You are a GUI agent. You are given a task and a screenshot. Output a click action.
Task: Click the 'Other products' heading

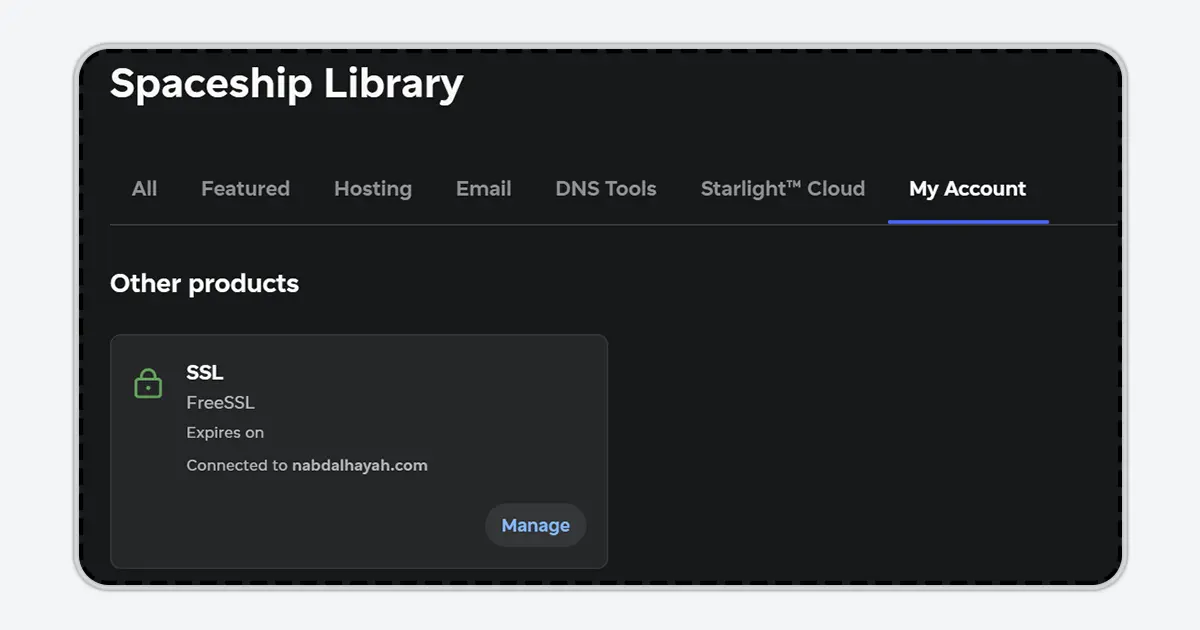(x=204, y=284)
